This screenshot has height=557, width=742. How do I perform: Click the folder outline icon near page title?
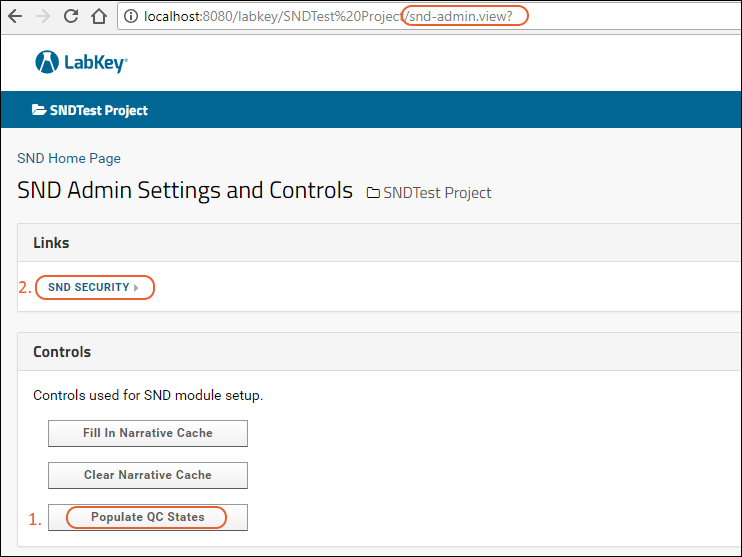(373, 193)
